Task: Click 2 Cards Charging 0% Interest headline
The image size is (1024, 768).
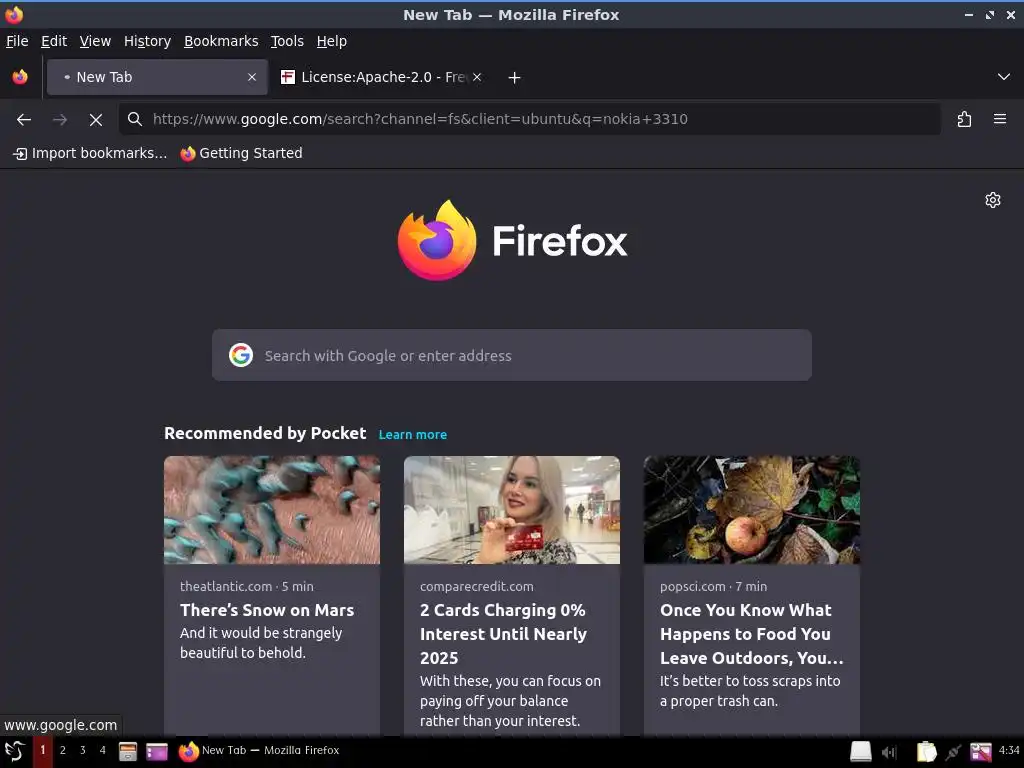Action: (x=504, y=634)
